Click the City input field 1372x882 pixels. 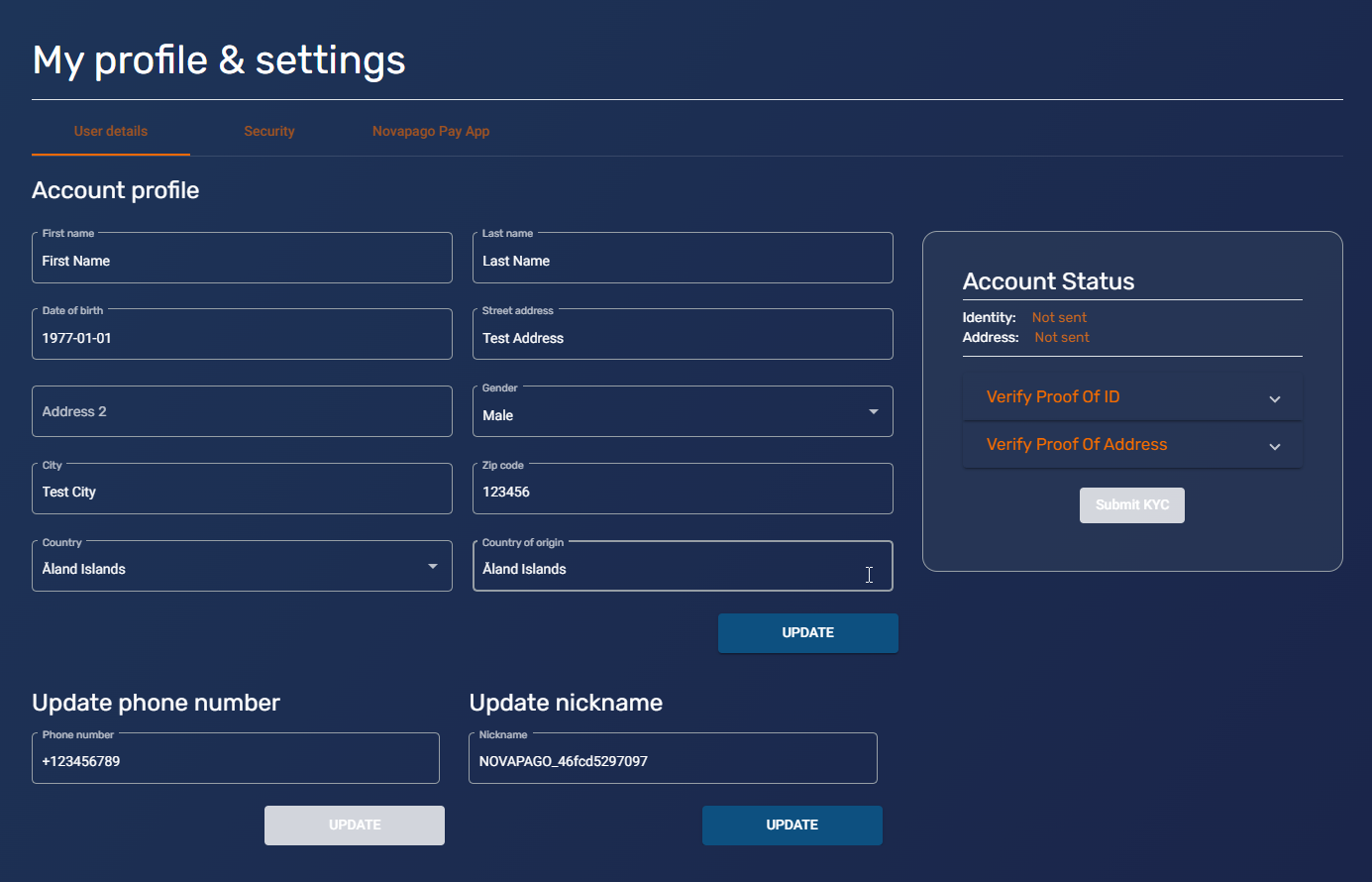[242, 491]
